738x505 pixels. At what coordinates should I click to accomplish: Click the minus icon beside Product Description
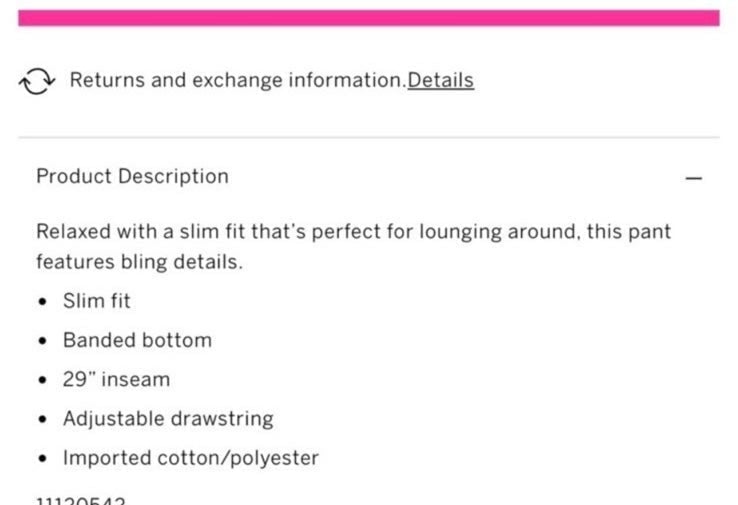pyautogui.click(x=693, y=178)
